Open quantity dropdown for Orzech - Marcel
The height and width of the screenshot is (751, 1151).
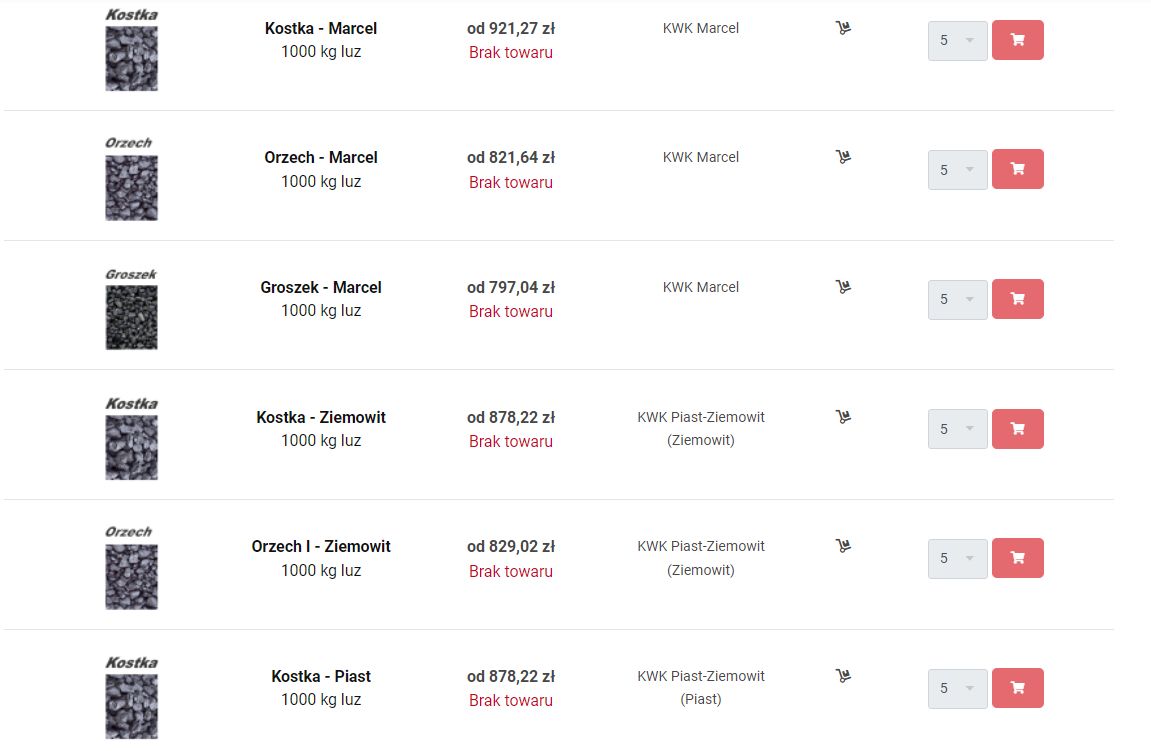(957, 170)
